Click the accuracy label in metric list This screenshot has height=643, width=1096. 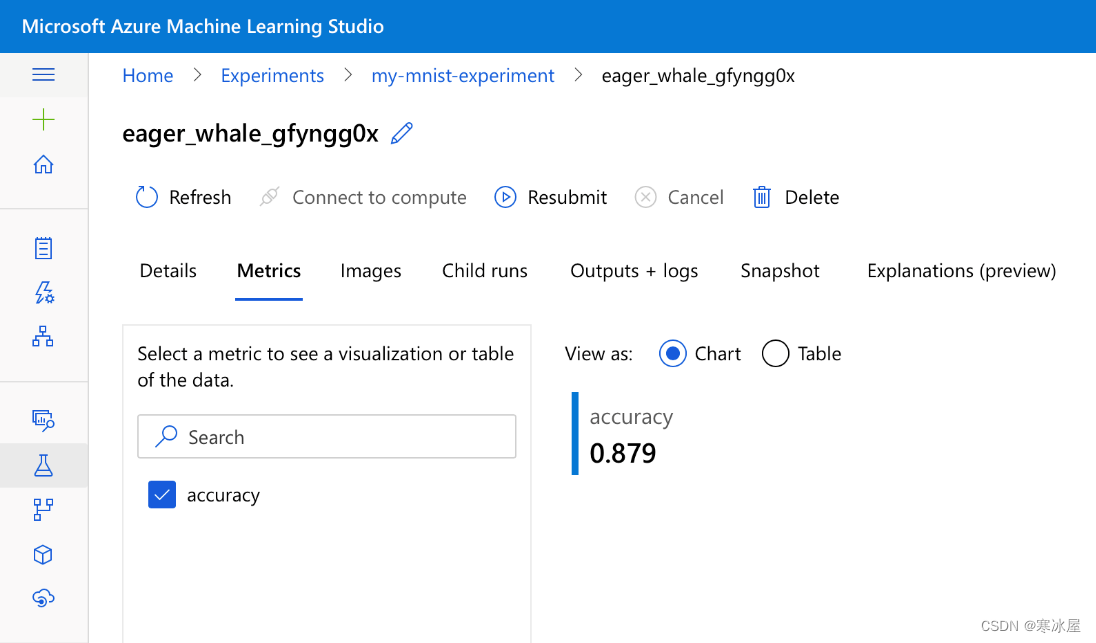223,495
